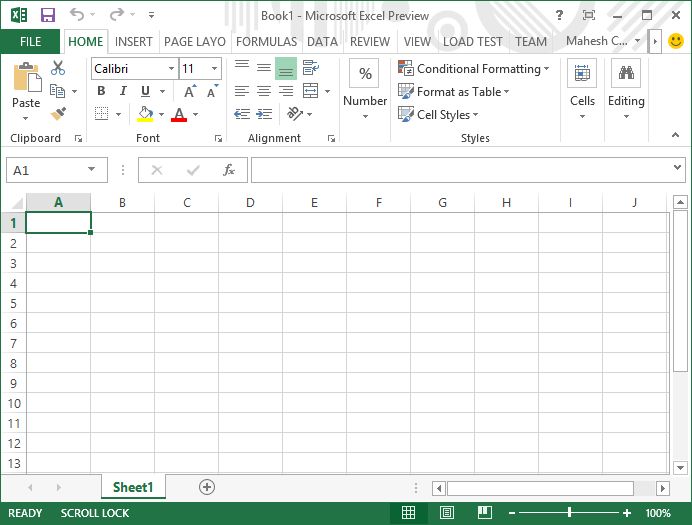Screen dimensions: 692x525
Task: Click zoom out minus button
Action: pos(512,513)
